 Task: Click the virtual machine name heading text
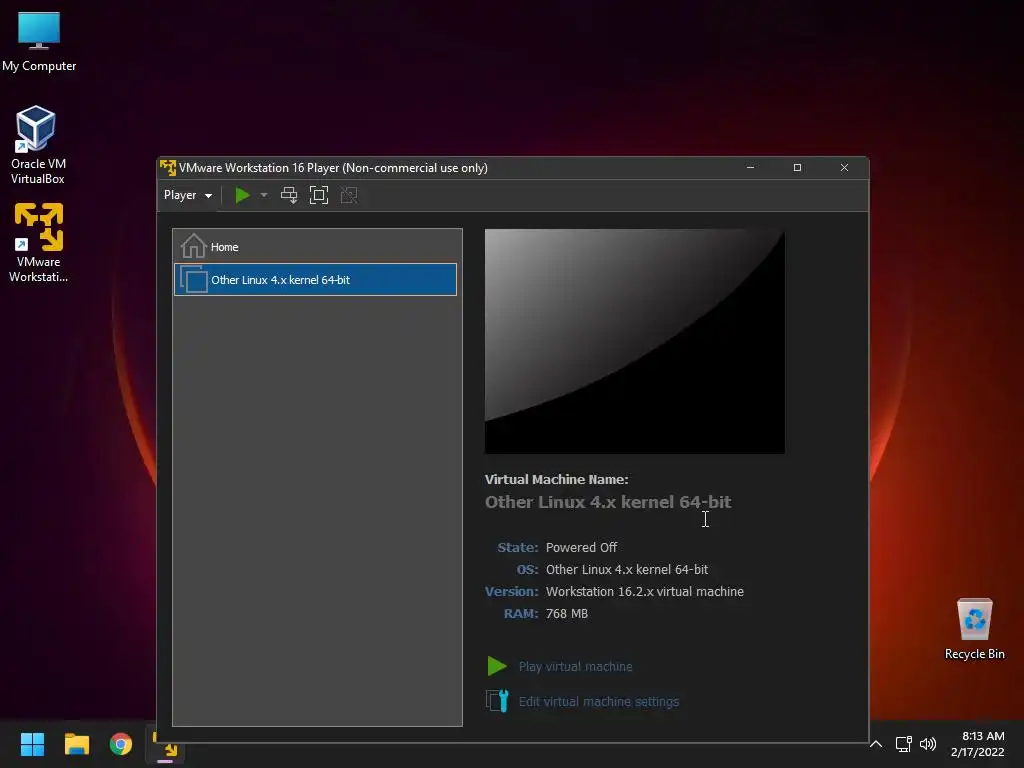608,502
